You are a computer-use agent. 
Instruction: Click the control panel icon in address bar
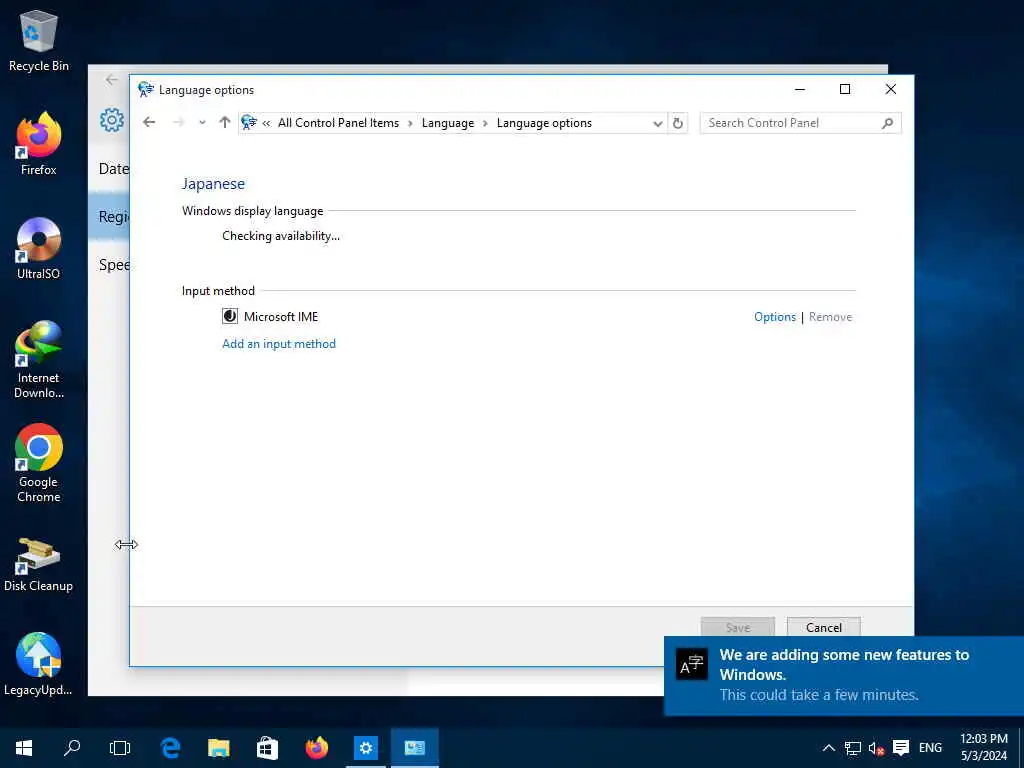249,123
